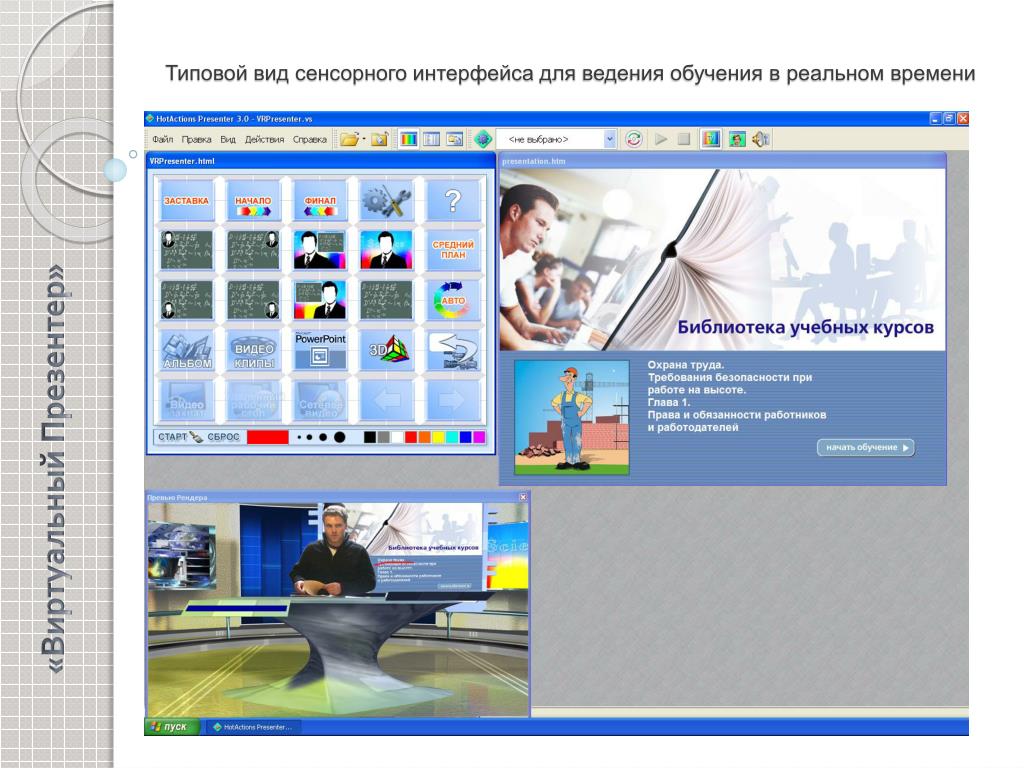
Task: Click the brush icon between СТАРТ and СБРОС
Action: (197, 437)
